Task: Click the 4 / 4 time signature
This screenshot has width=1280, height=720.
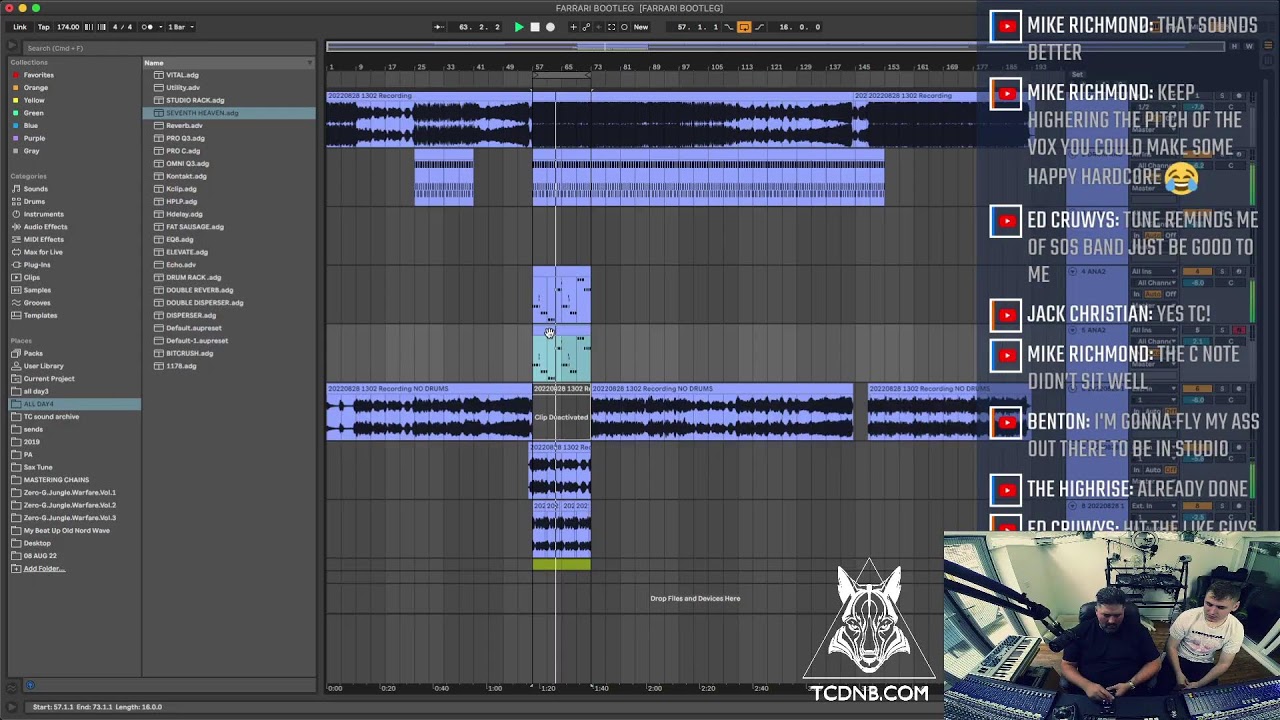Action: click(x=122, y=27)
